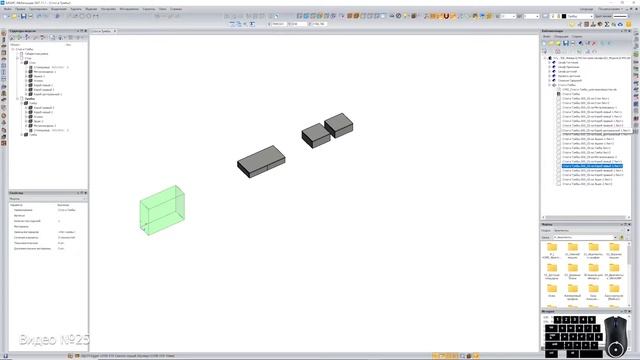Screen dimensions: 640x360
Task: Close the 'Стол и Тумба' document tab
Action: coord(115,31)
